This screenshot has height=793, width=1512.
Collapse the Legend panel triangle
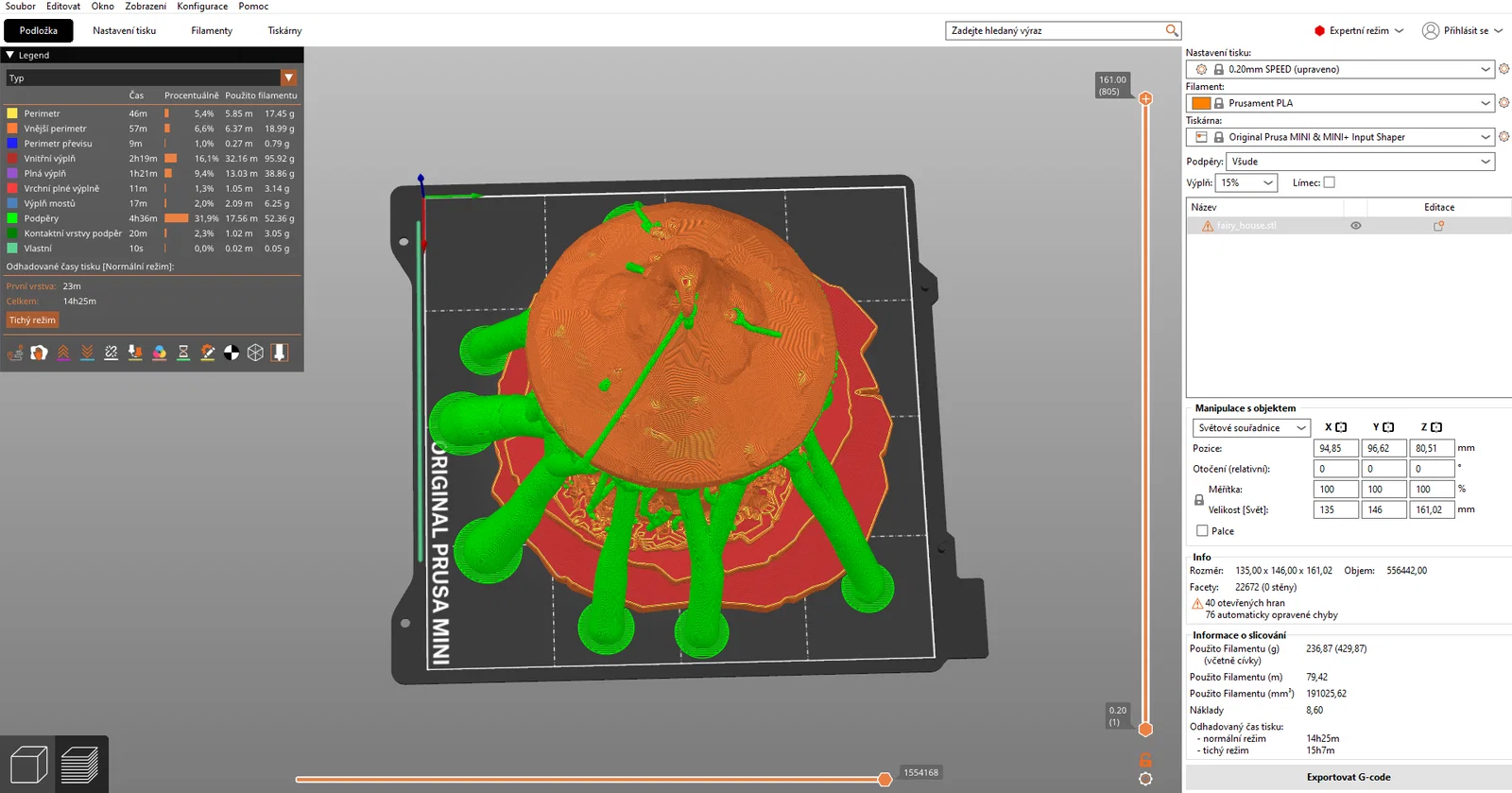[10, 55]
